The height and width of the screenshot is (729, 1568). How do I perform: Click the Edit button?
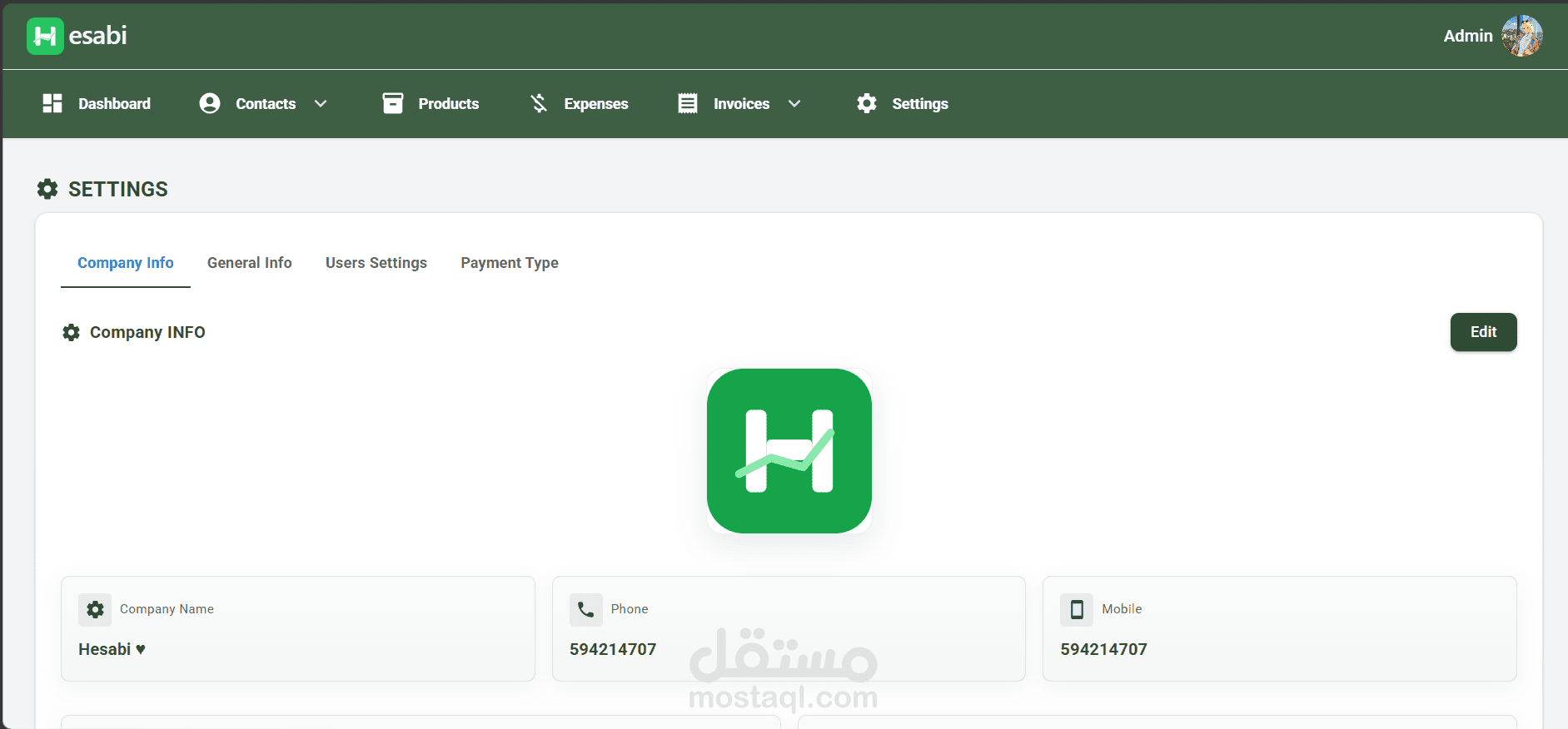[1483, 332]
